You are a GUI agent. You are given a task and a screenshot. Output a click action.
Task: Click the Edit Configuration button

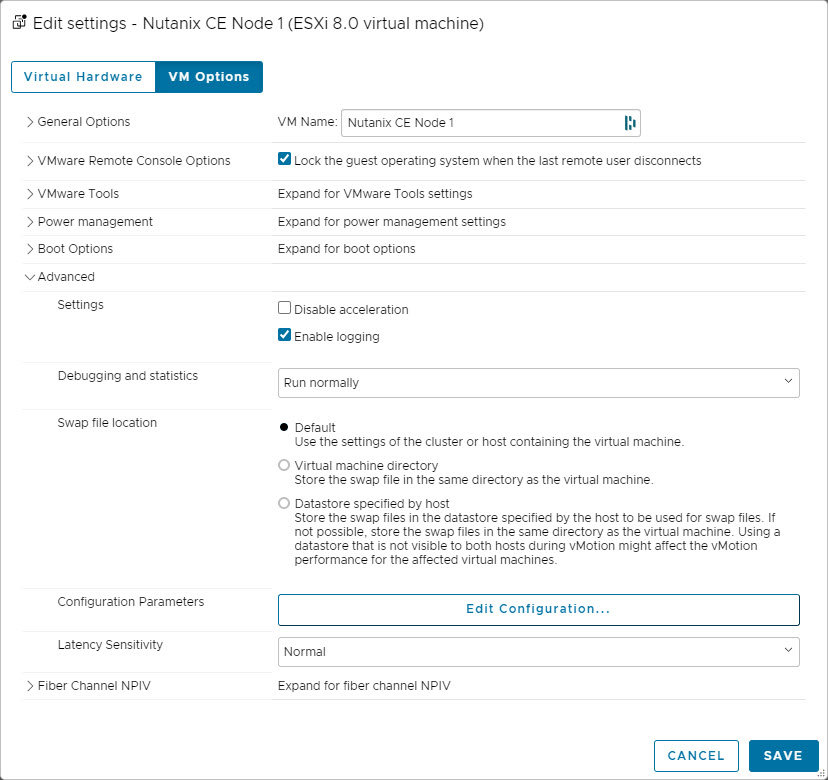[539, 610]
